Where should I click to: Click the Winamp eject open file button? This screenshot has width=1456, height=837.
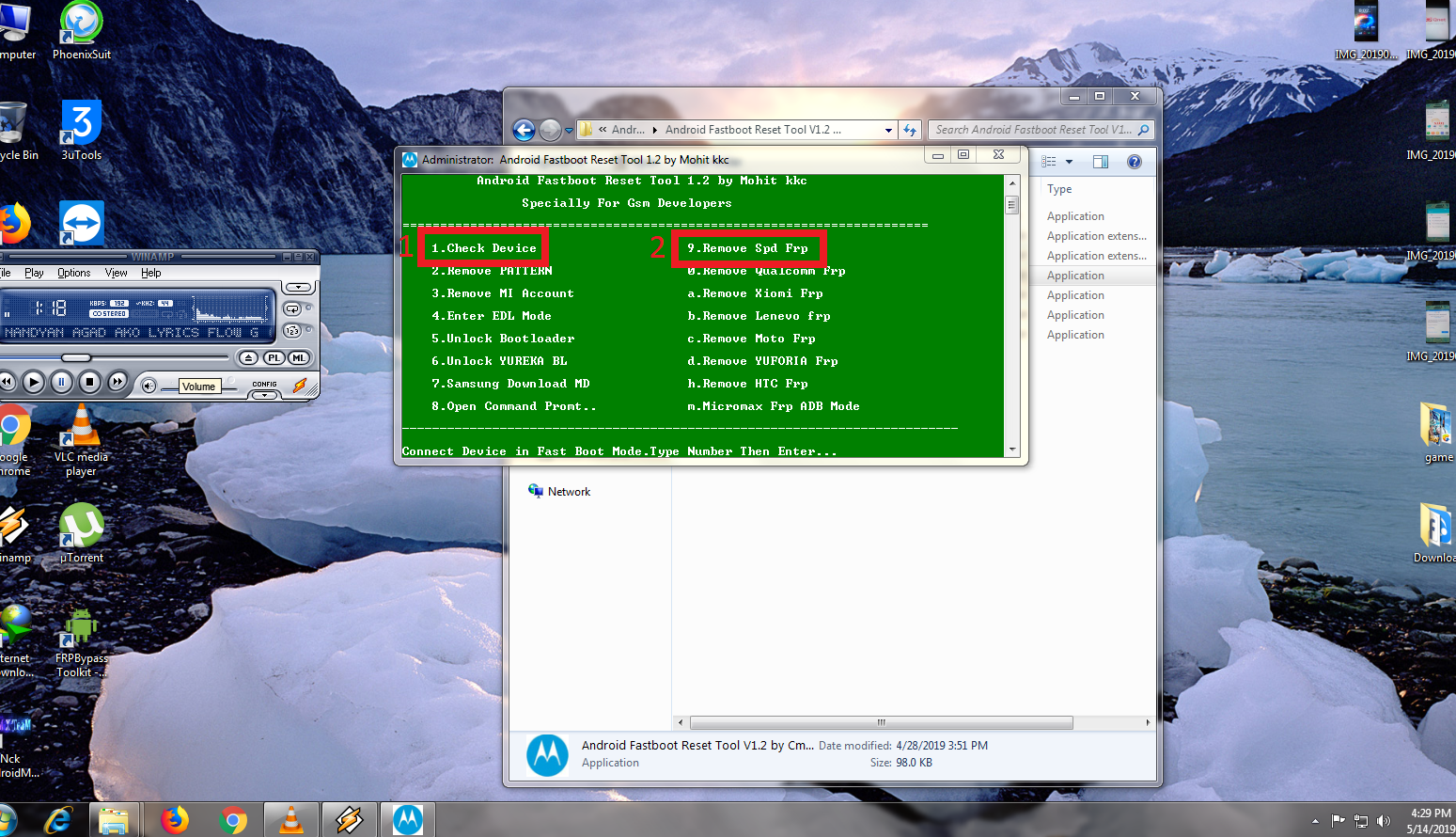pyautogui.click(x=248, y=357)
